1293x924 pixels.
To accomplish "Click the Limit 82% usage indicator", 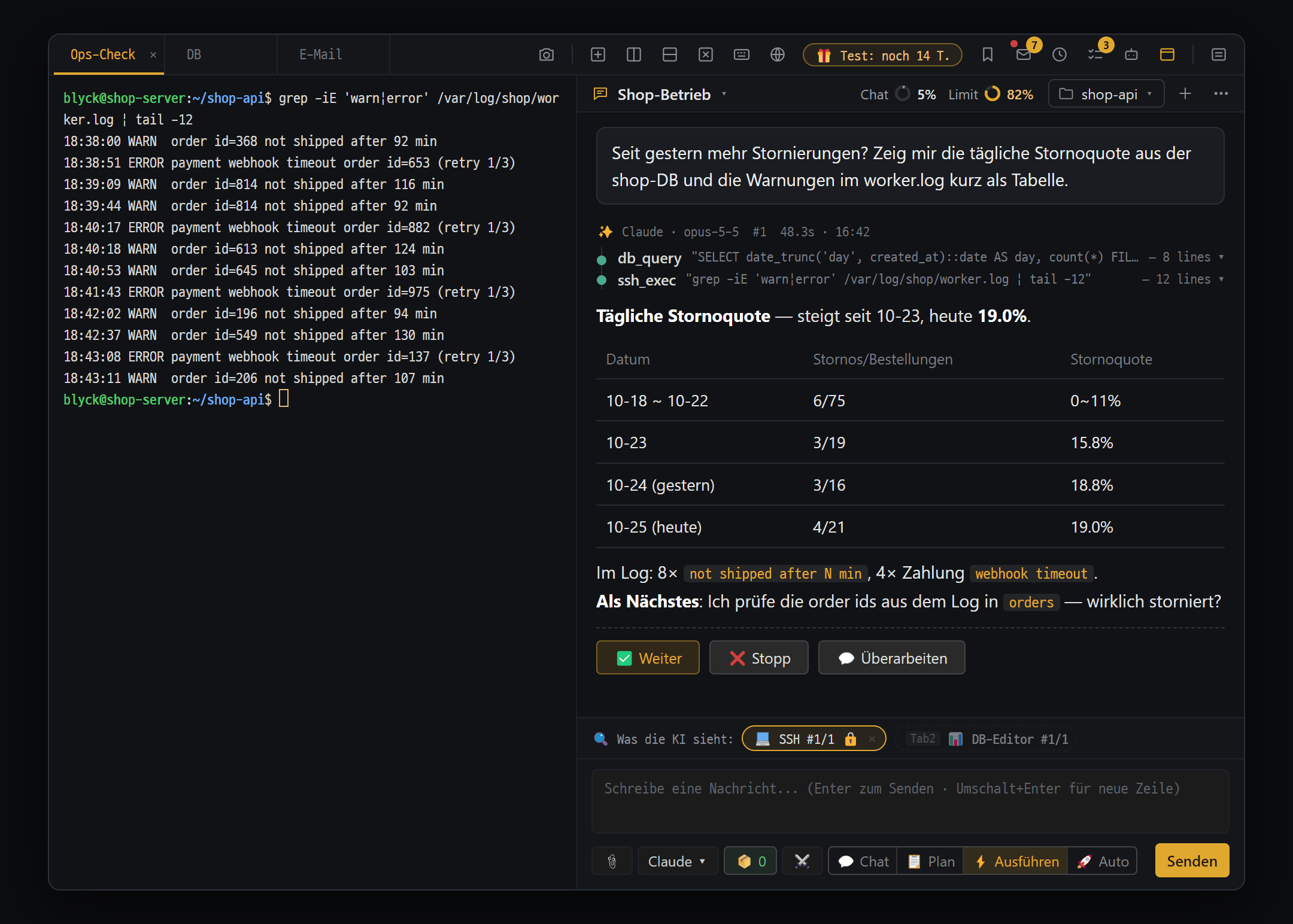I will click(x=991, y=95).
